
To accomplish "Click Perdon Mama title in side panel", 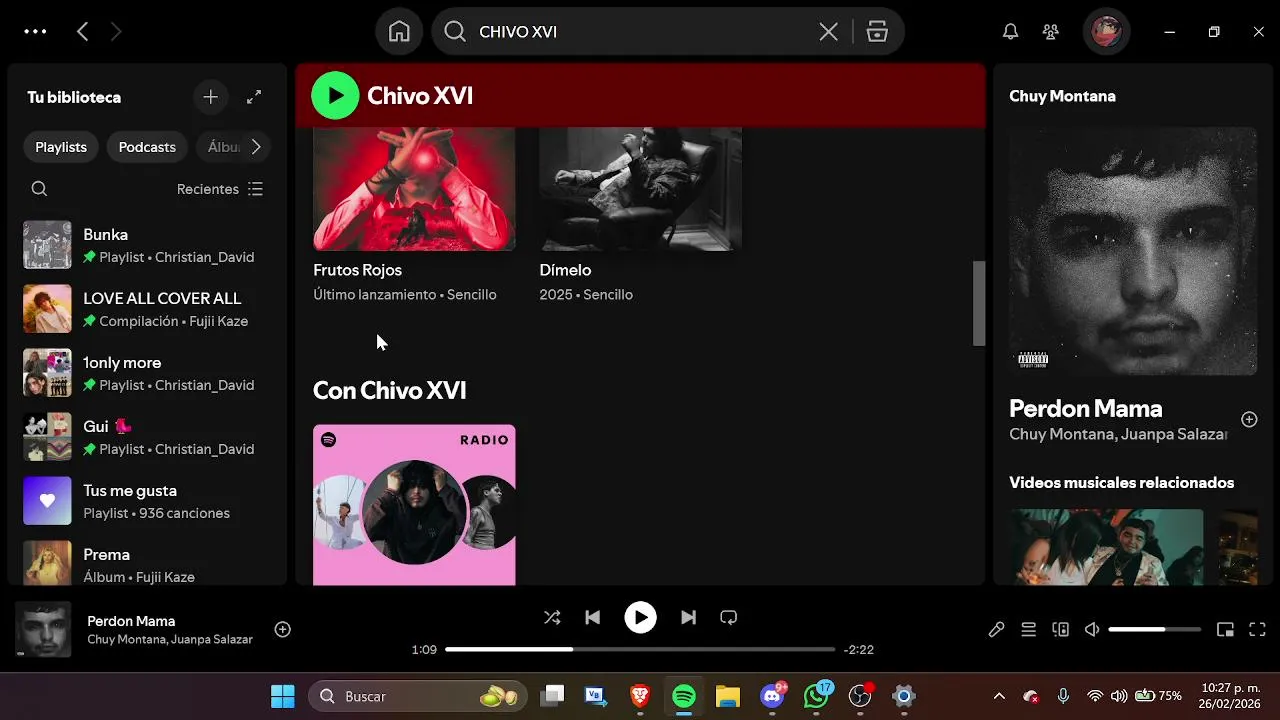I will coord(1085,408).
